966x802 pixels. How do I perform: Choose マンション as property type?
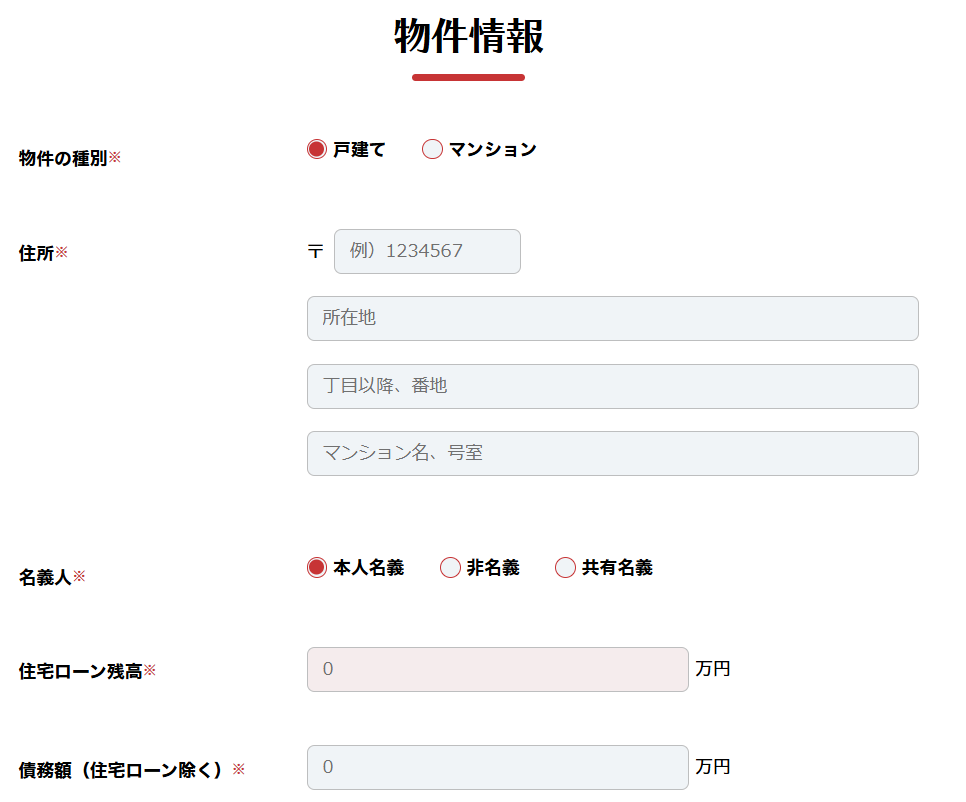[x=432, y=149]
